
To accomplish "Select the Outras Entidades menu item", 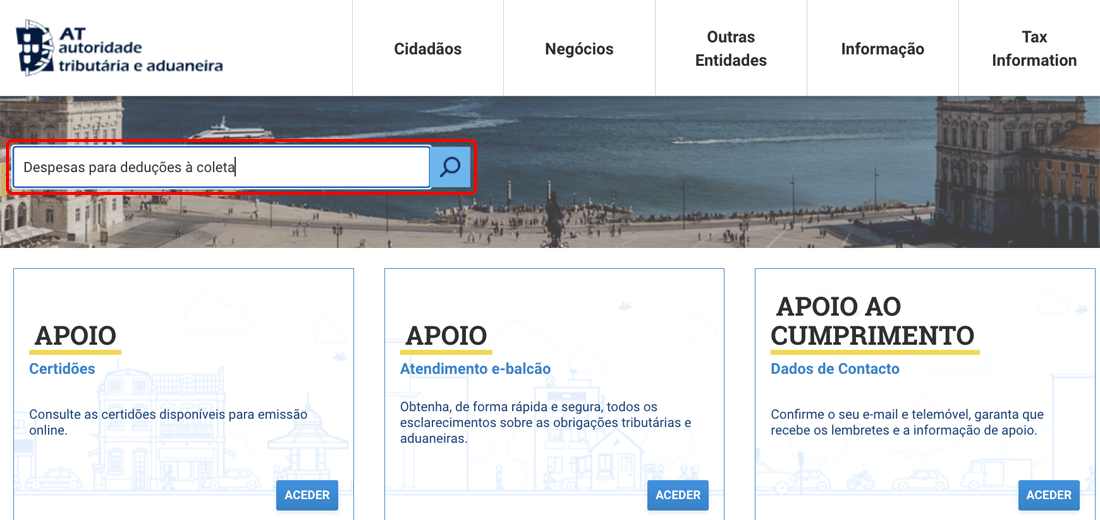I will [x=731, y=48].
